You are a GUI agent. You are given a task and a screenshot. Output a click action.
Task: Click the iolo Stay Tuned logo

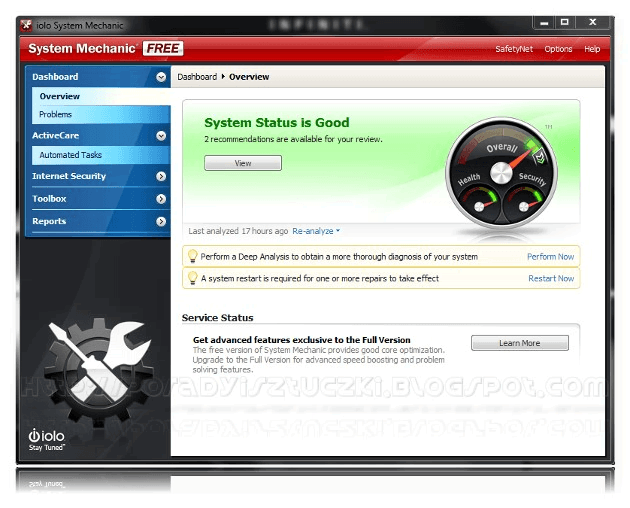tap(46, 440)
